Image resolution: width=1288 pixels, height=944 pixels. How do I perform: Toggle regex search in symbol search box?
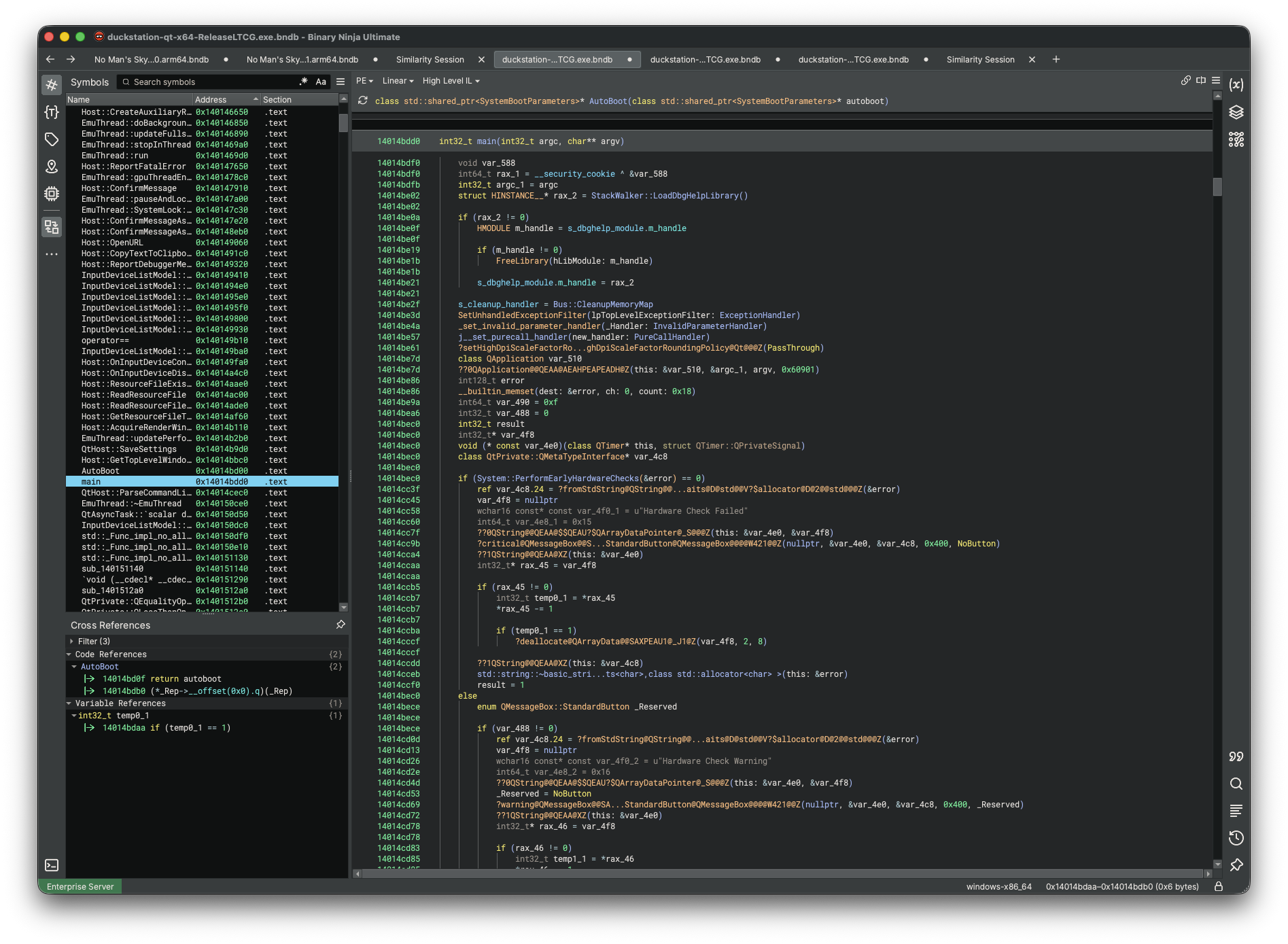coord(303,82)
